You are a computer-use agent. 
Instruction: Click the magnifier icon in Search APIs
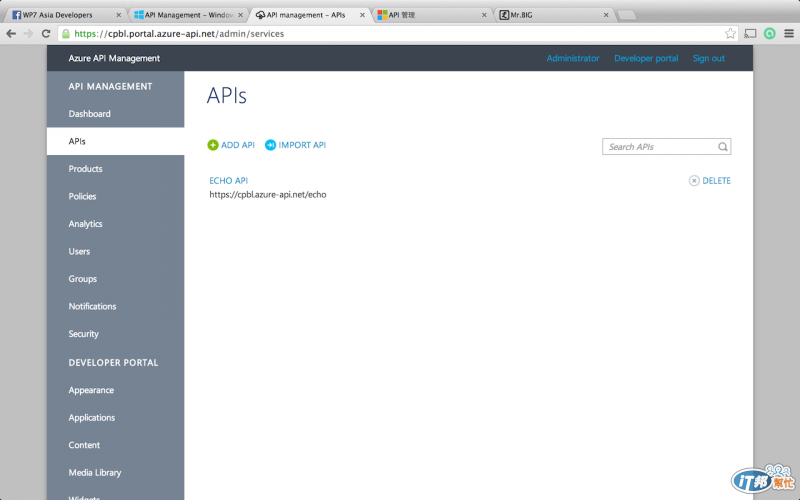click(x=722, y=147)
